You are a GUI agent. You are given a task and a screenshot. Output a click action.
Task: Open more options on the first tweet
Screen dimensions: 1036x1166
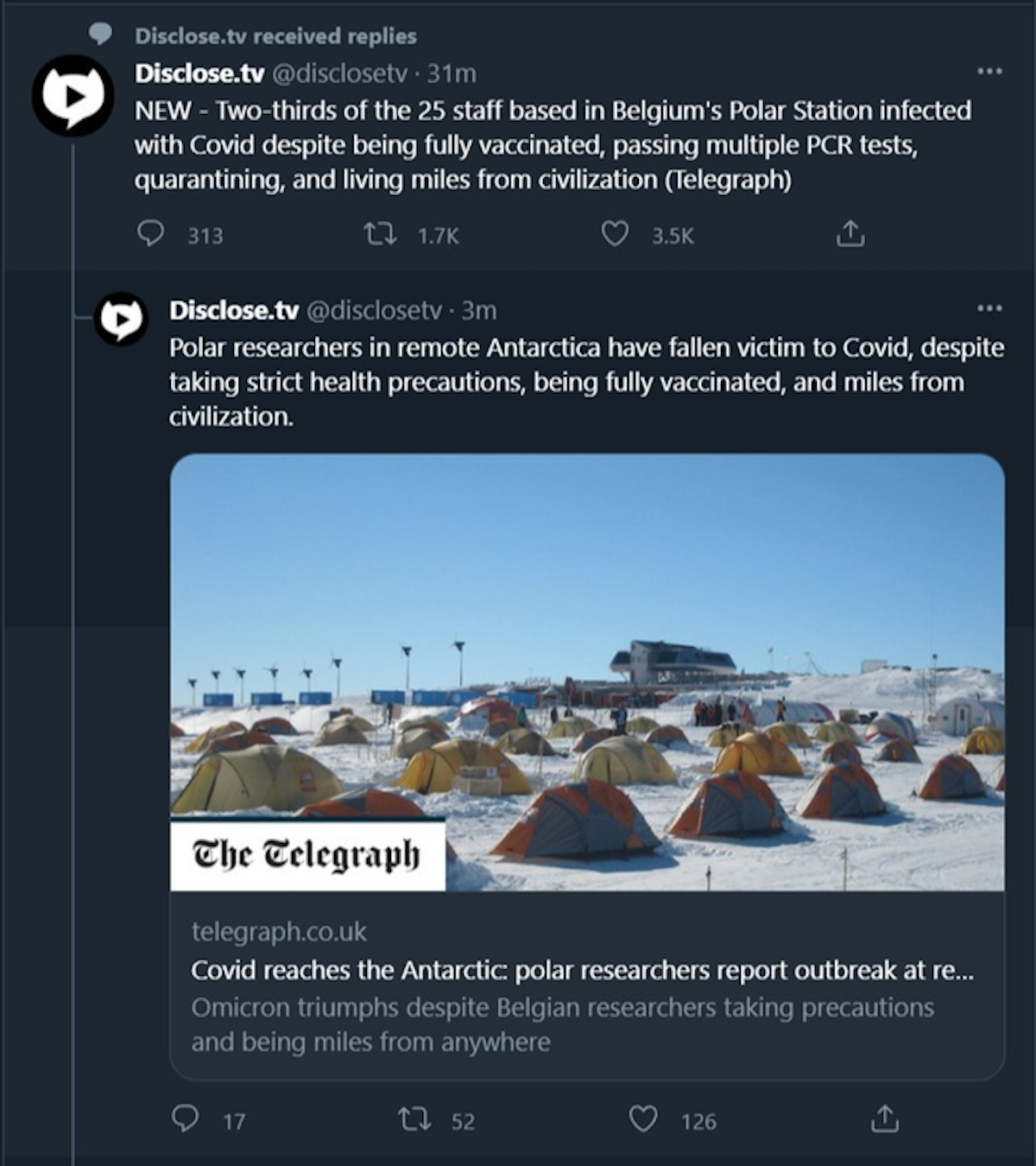(989, 71)
